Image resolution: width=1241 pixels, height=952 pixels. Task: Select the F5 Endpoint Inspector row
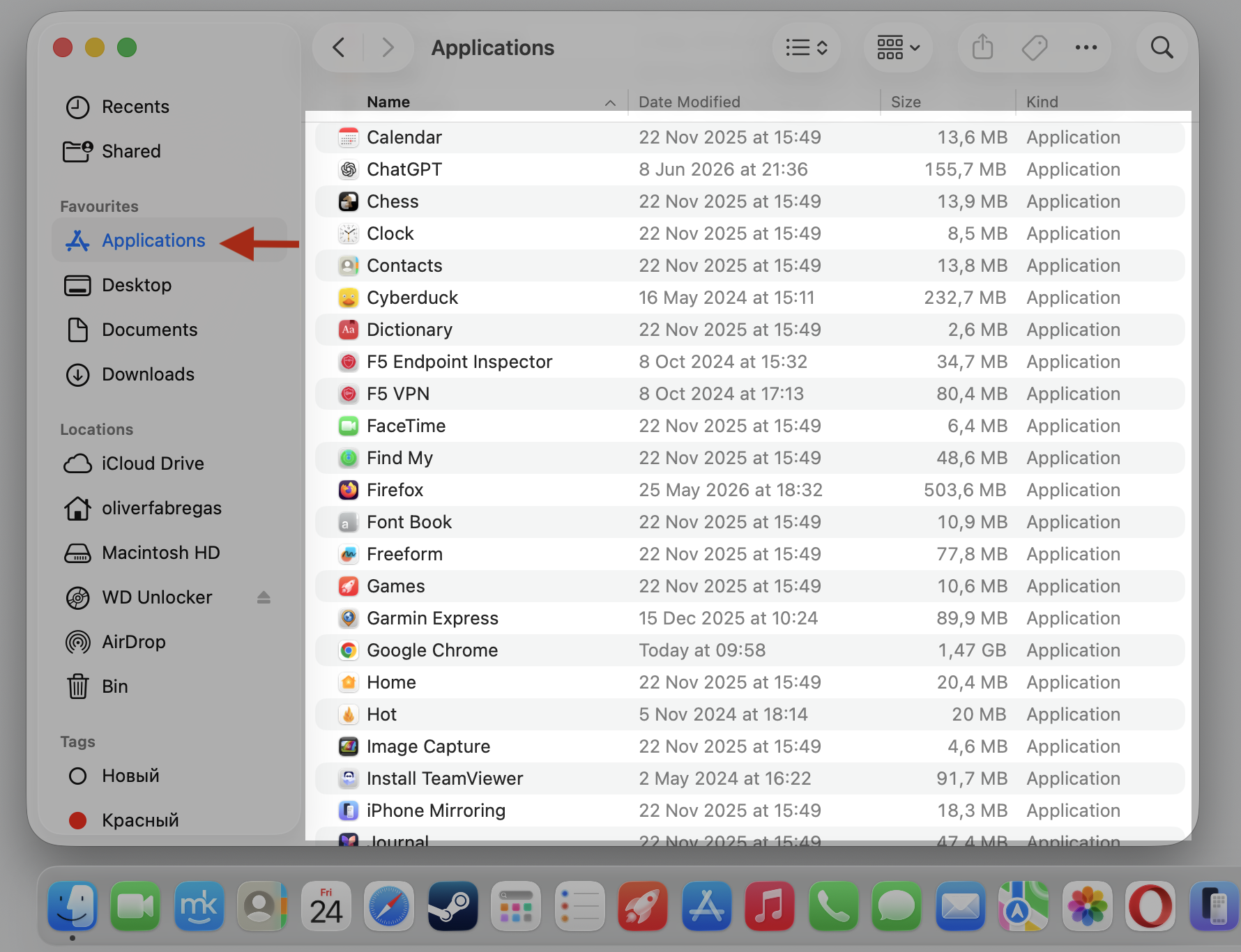tap(750, 362)
